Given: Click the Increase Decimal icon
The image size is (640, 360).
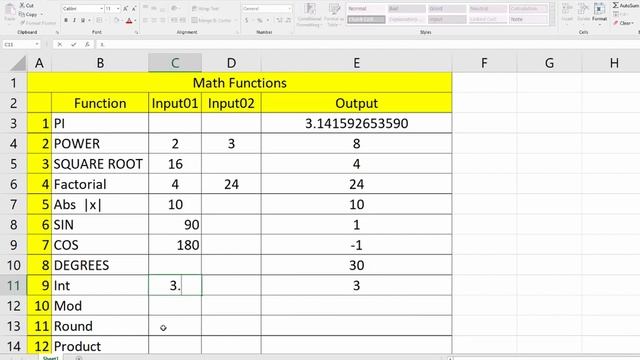Looking at the screenshot, I should coord(279,20).
